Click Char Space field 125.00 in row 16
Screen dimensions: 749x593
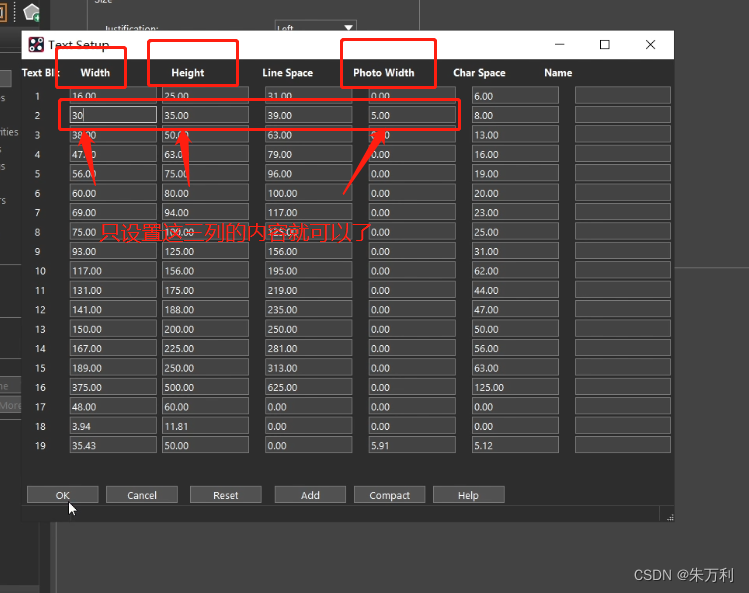515,387
